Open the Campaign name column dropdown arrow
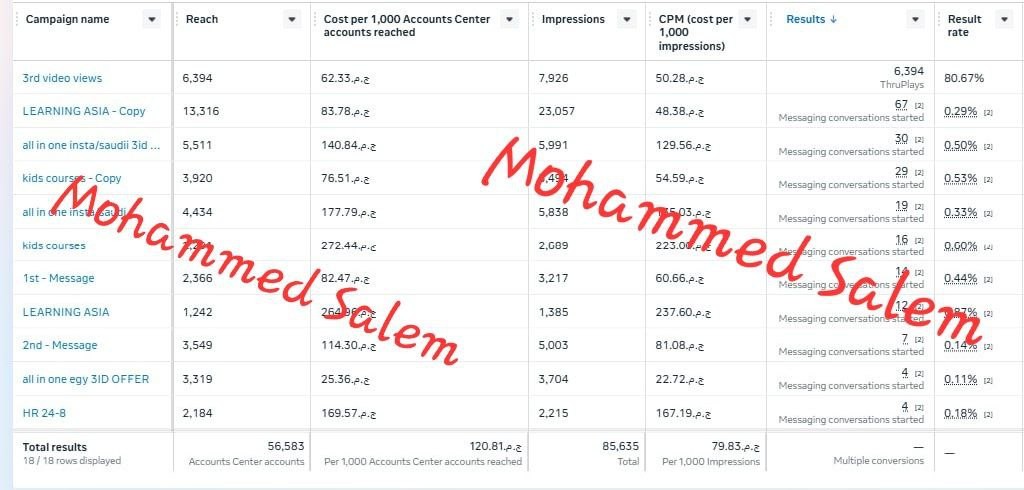Image resolution: width=1024 pixels, height=490 pixels. [x=152, y=20]
